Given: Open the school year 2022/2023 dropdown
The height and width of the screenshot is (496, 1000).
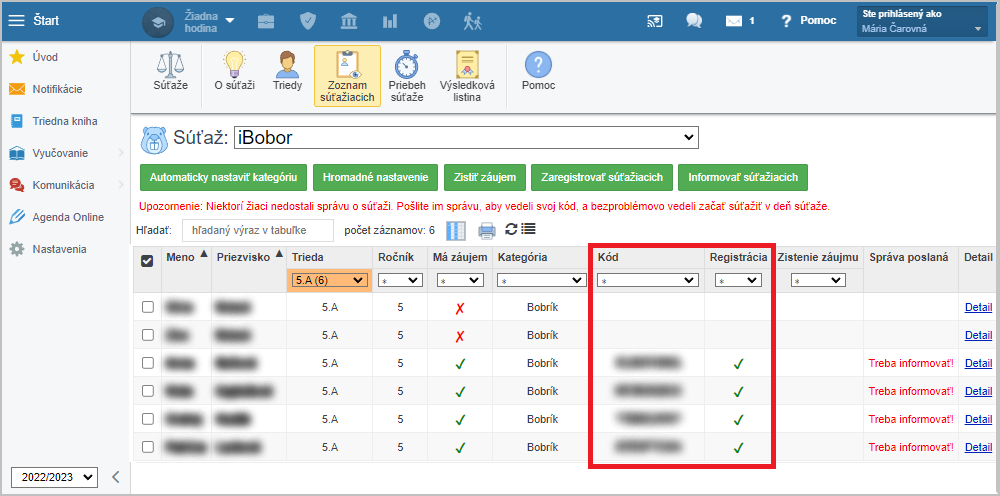Looking at the screenshot, I should pos(54,477).
